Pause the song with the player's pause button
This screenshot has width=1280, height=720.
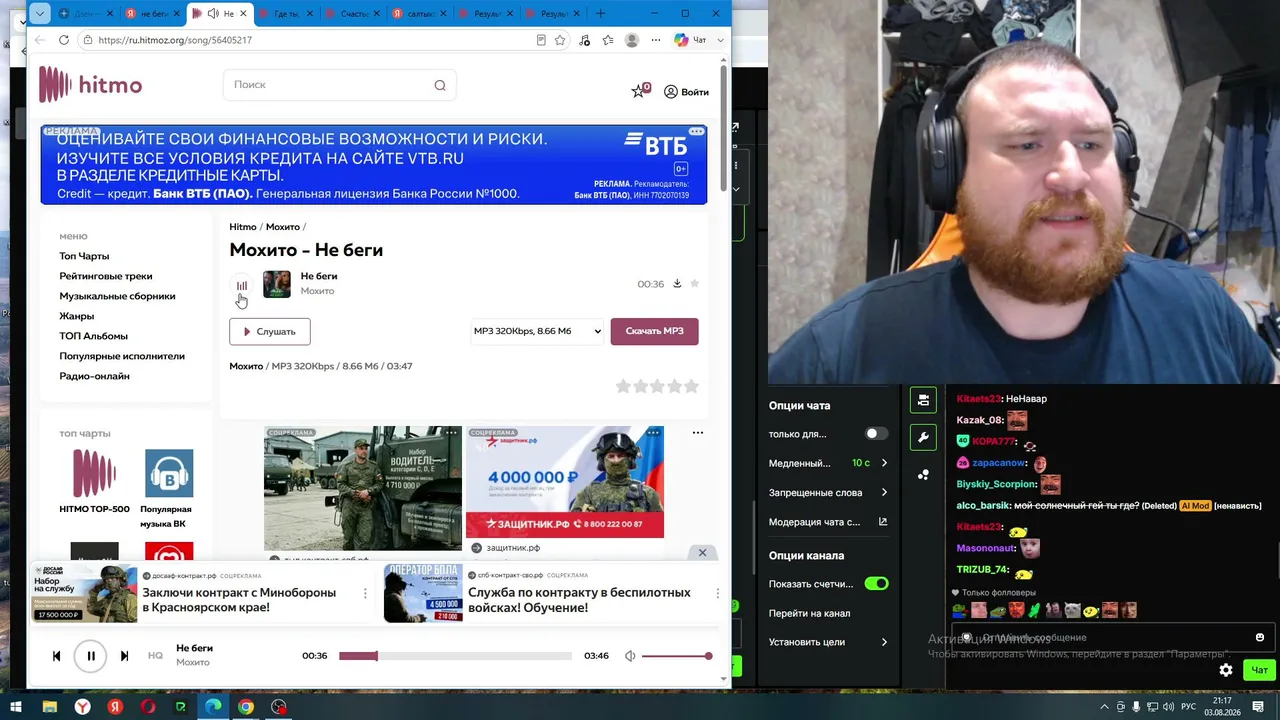[x=90, y=656]
